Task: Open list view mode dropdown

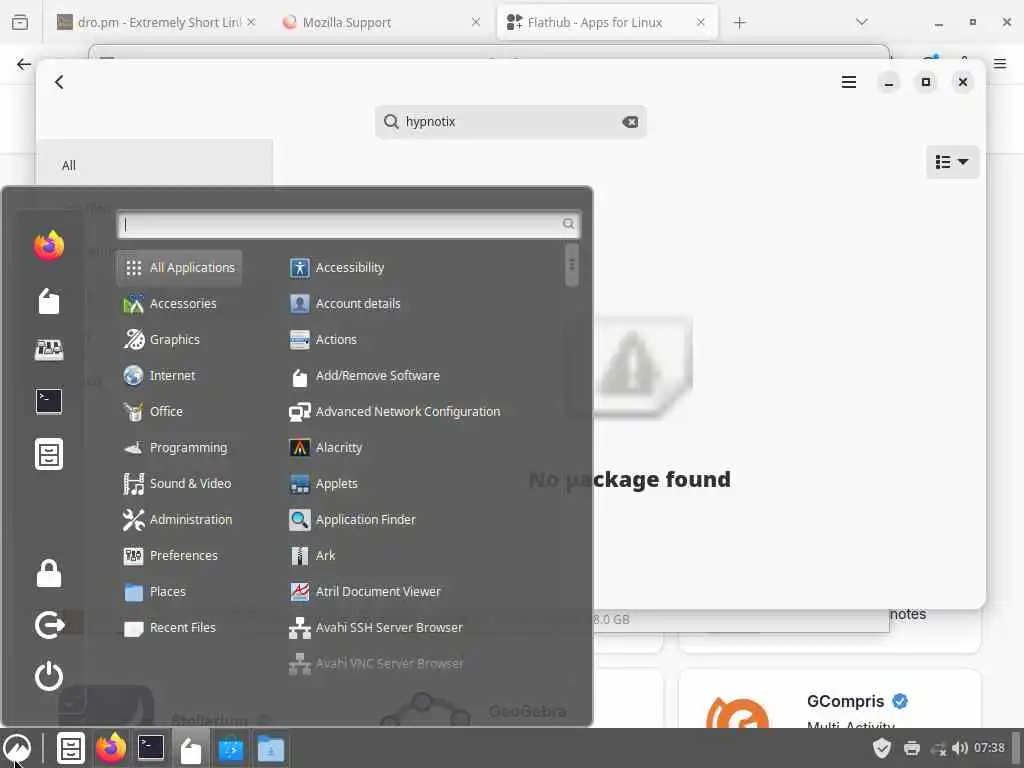Action: pyautogui.click(x=952, y=162)
